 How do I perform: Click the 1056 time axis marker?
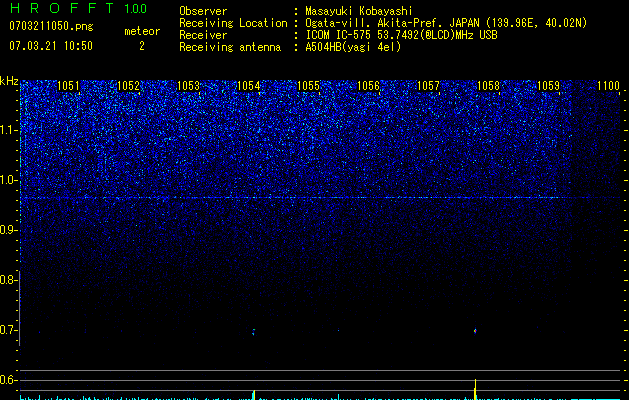pos(368,86)
